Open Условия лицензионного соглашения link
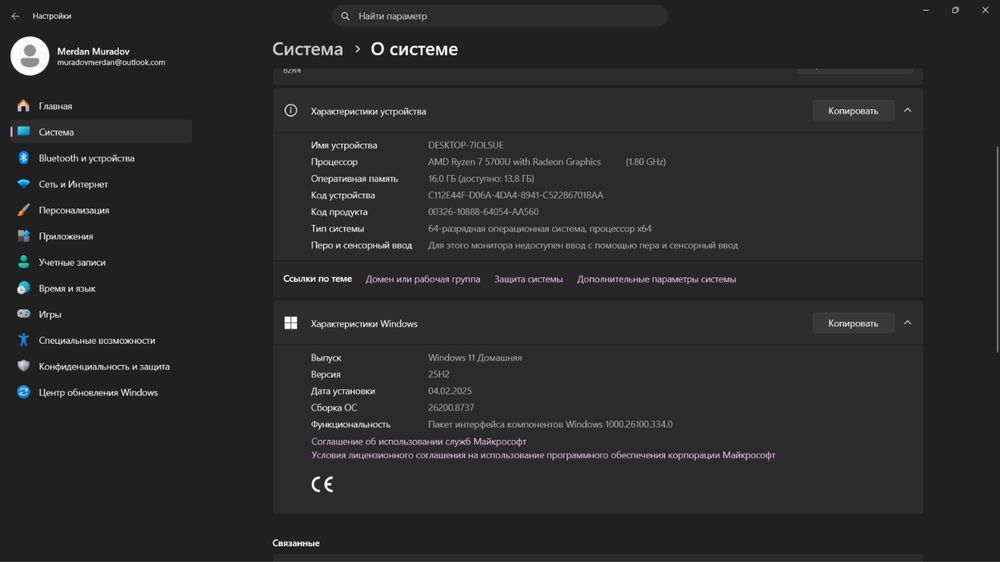The width and height of the screenshot is (1000, 562). click(543, 455)
